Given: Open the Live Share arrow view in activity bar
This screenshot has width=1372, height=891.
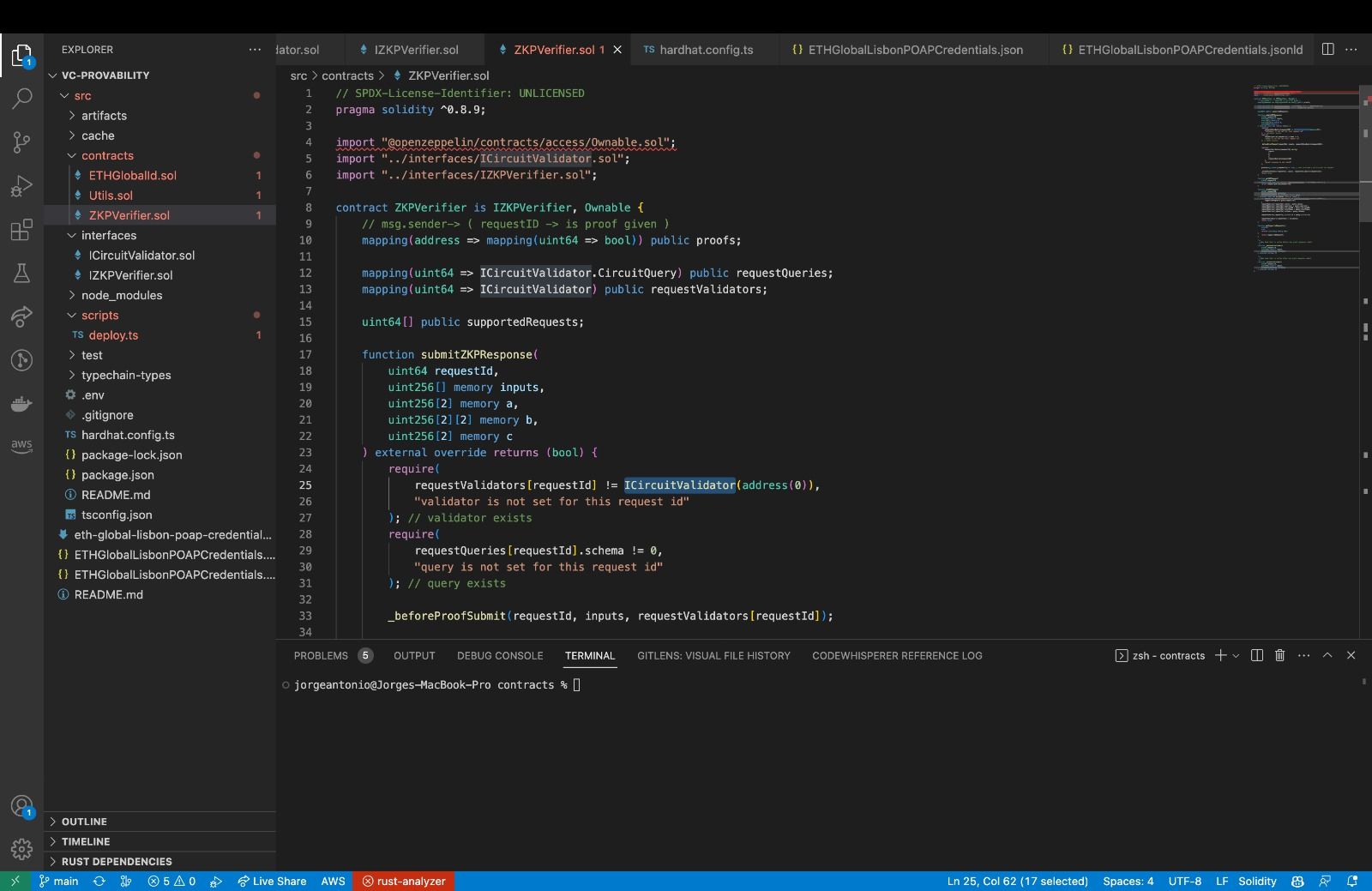Looking at the screenshot, I should pyautogui.click(x=21, y=316).
